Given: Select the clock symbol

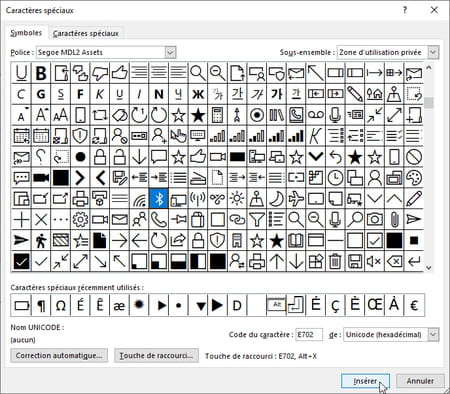Looking at the screenshot, I should 336,178.
